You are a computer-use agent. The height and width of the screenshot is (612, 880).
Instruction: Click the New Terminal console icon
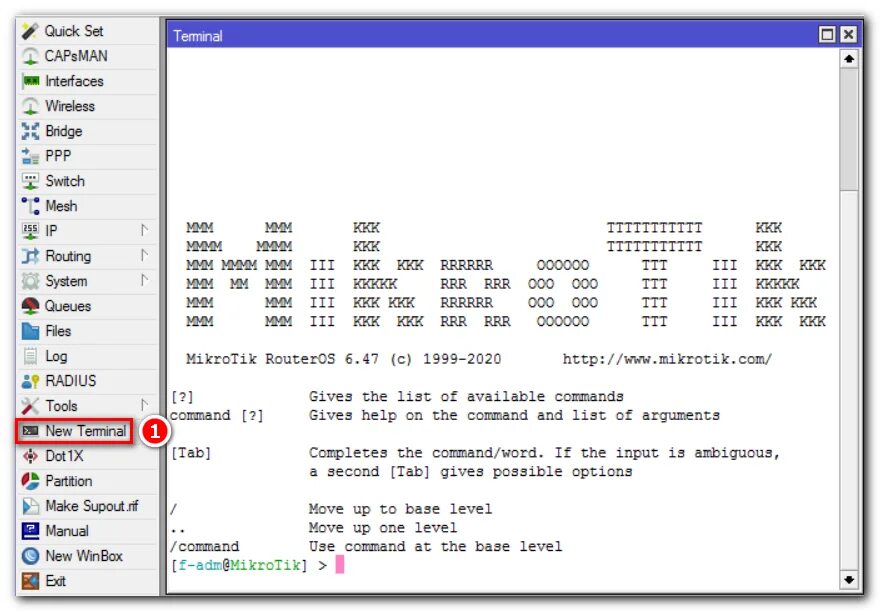tap(30, 431)
